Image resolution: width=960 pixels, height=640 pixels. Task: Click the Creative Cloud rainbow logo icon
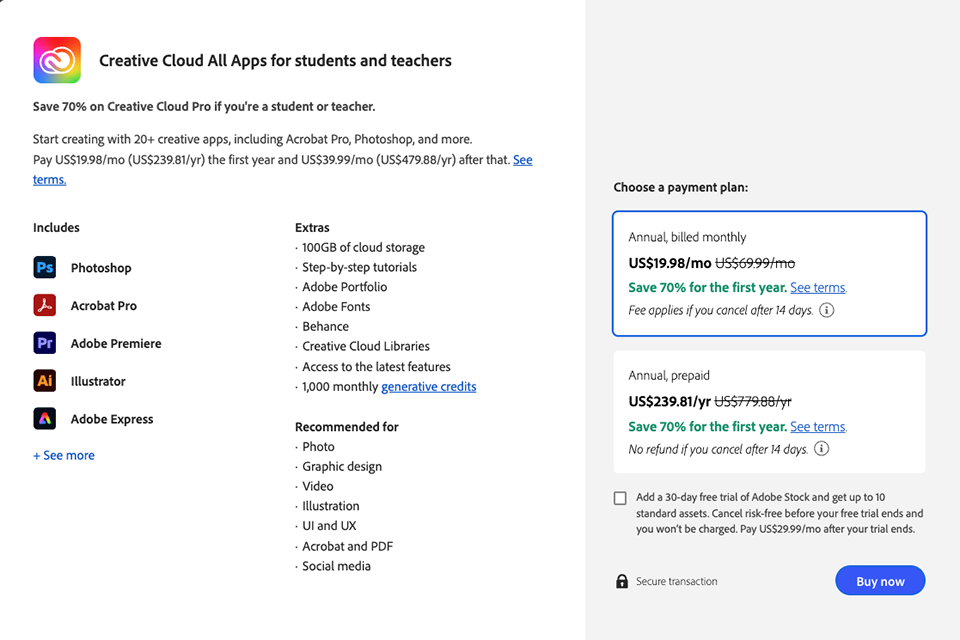coord(57,60)
